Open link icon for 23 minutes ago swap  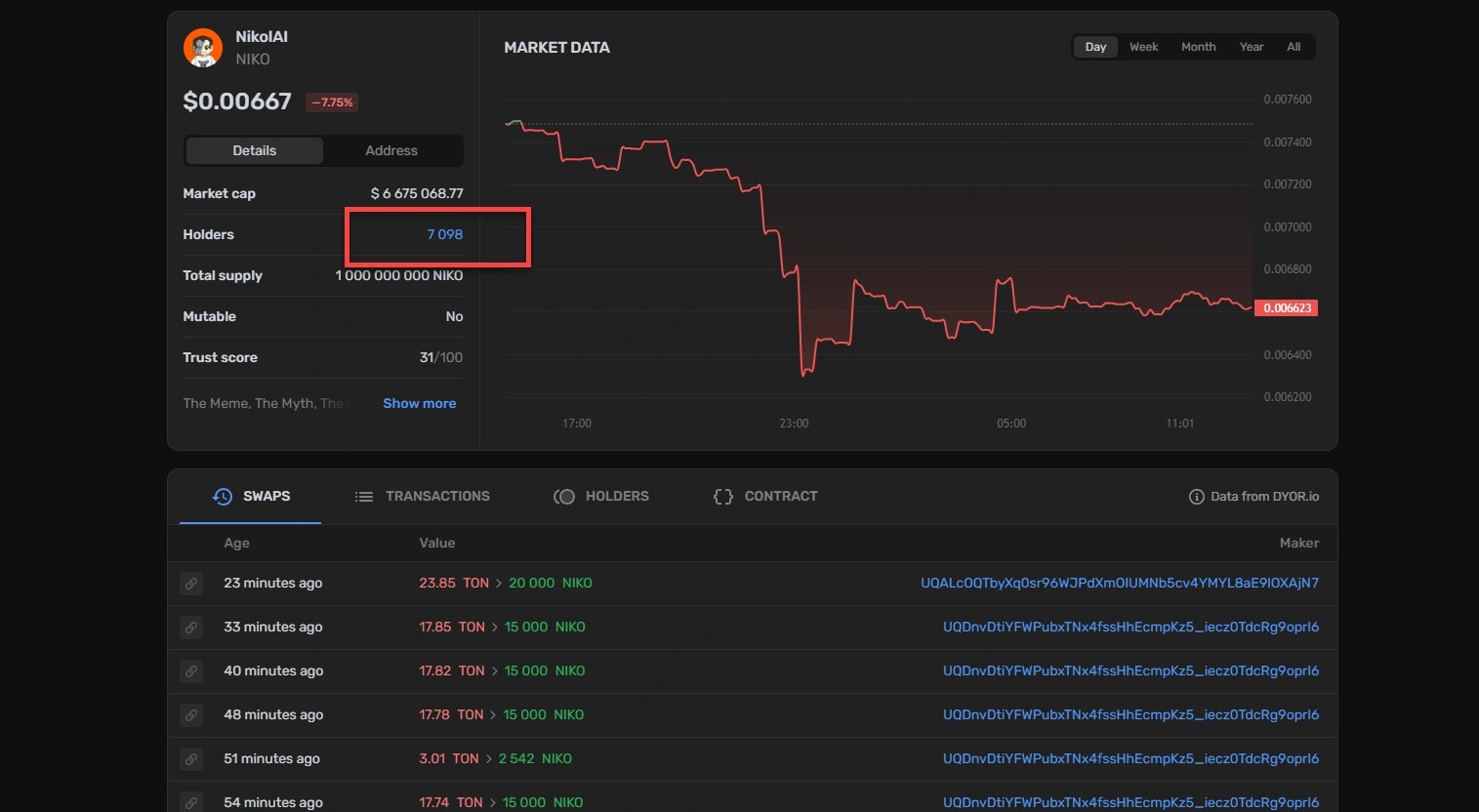click(191, 584)
